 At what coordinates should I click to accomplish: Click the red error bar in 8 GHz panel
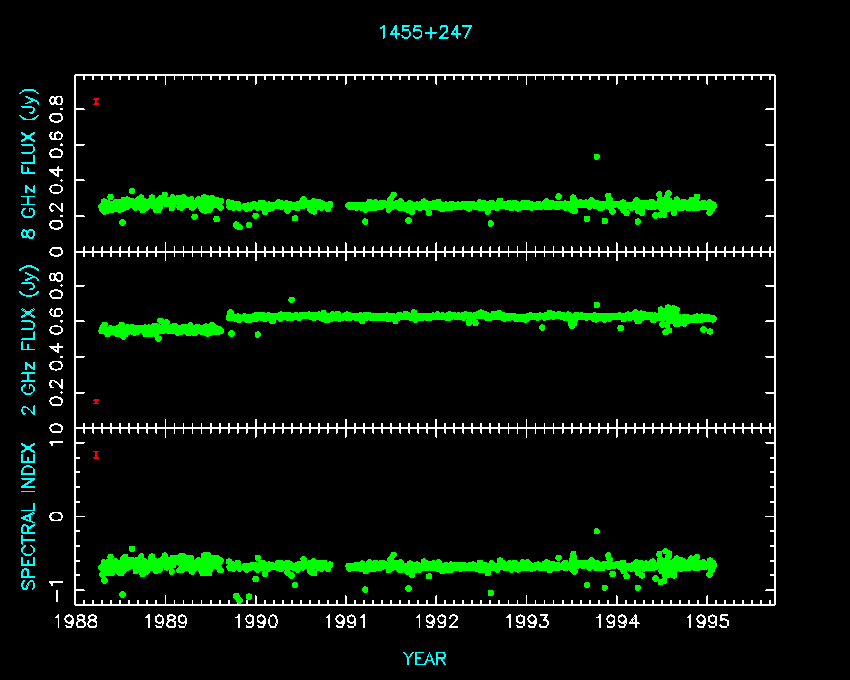tap(96, 101)
